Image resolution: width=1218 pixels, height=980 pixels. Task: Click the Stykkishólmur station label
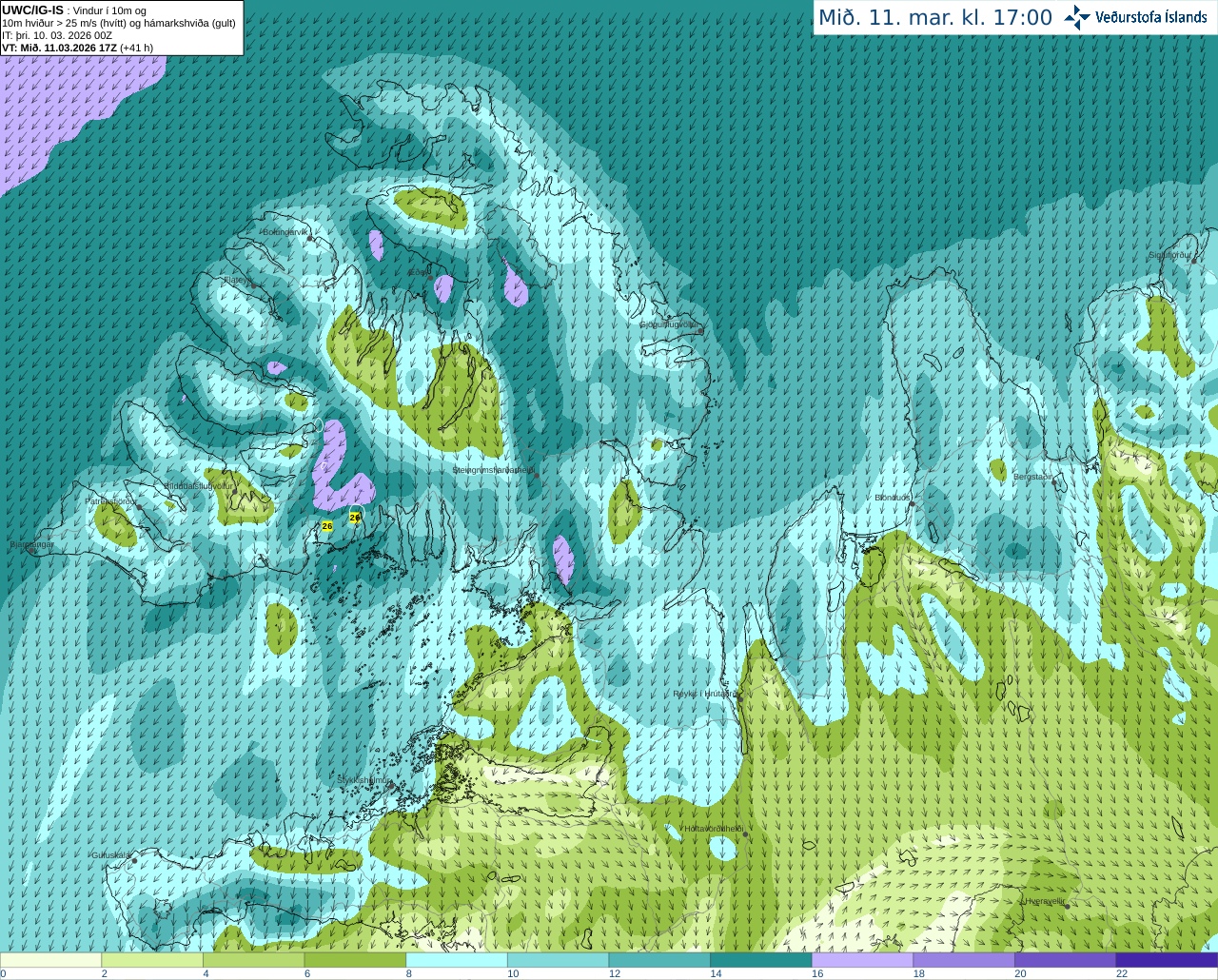364,780
